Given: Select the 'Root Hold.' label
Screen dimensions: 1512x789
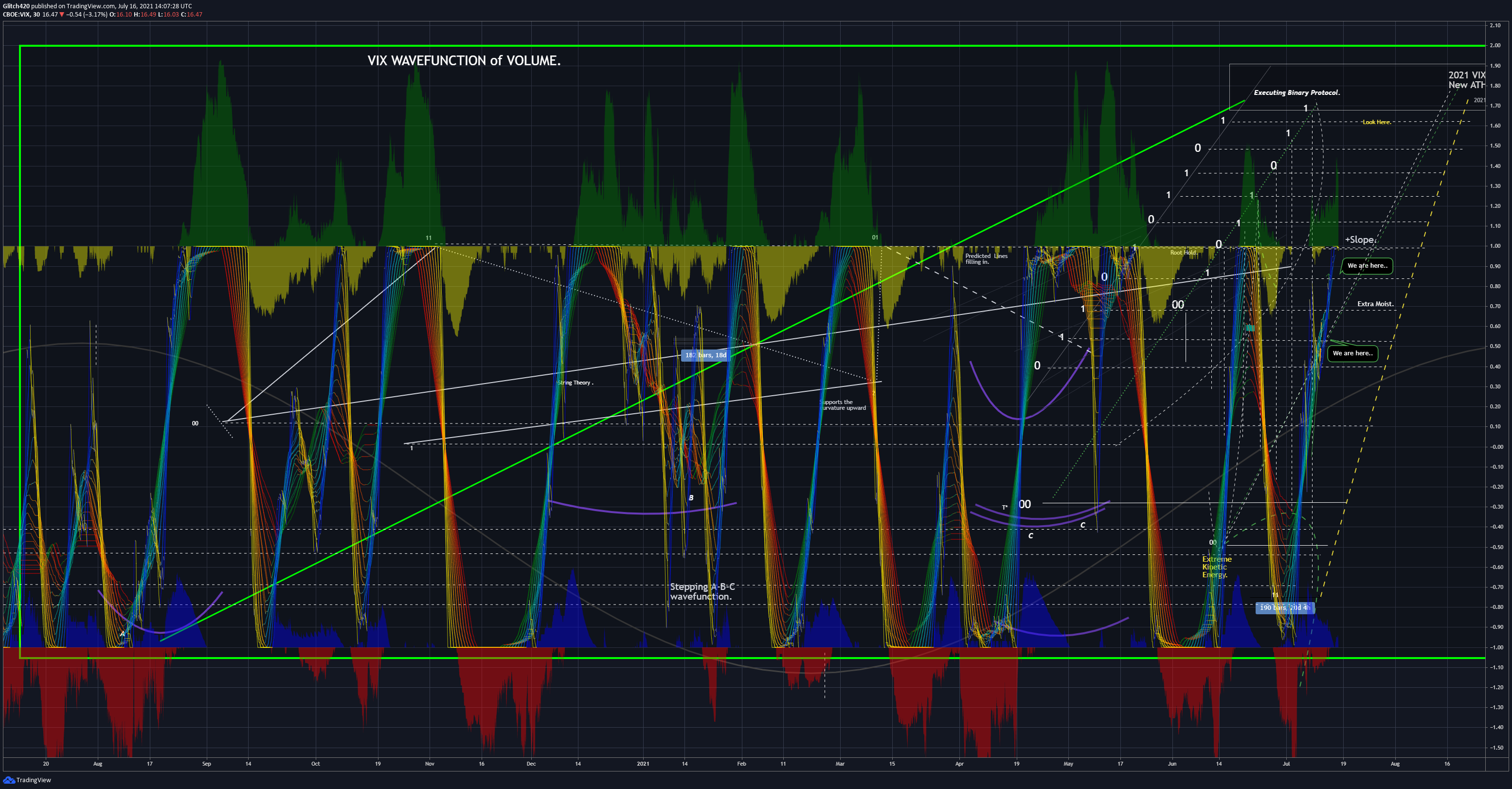Looking at the screenshot, I should (1183, 253).
